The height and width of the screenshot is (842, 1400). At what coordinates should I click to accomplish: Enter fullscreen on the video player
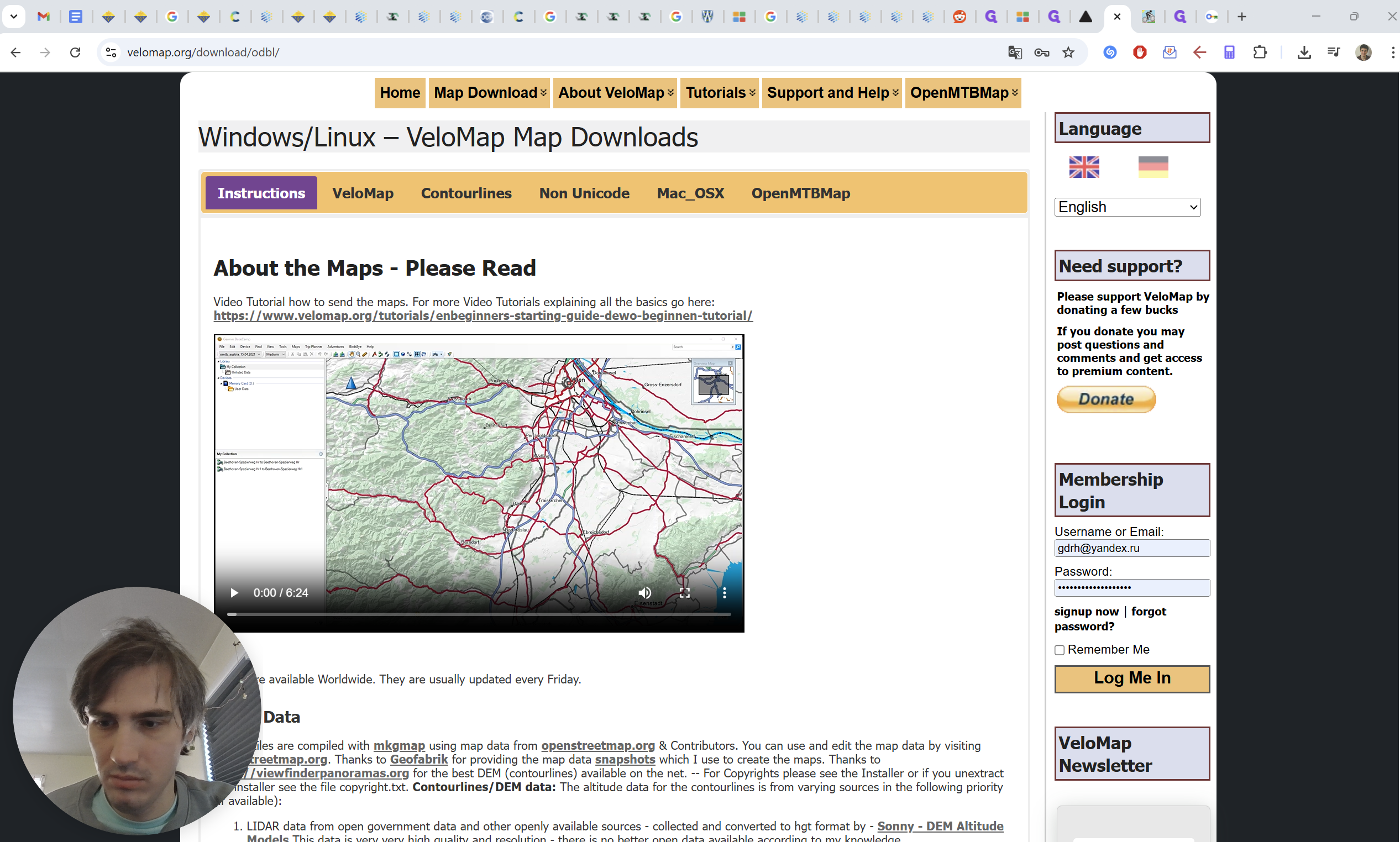click(x=685, y=593)
